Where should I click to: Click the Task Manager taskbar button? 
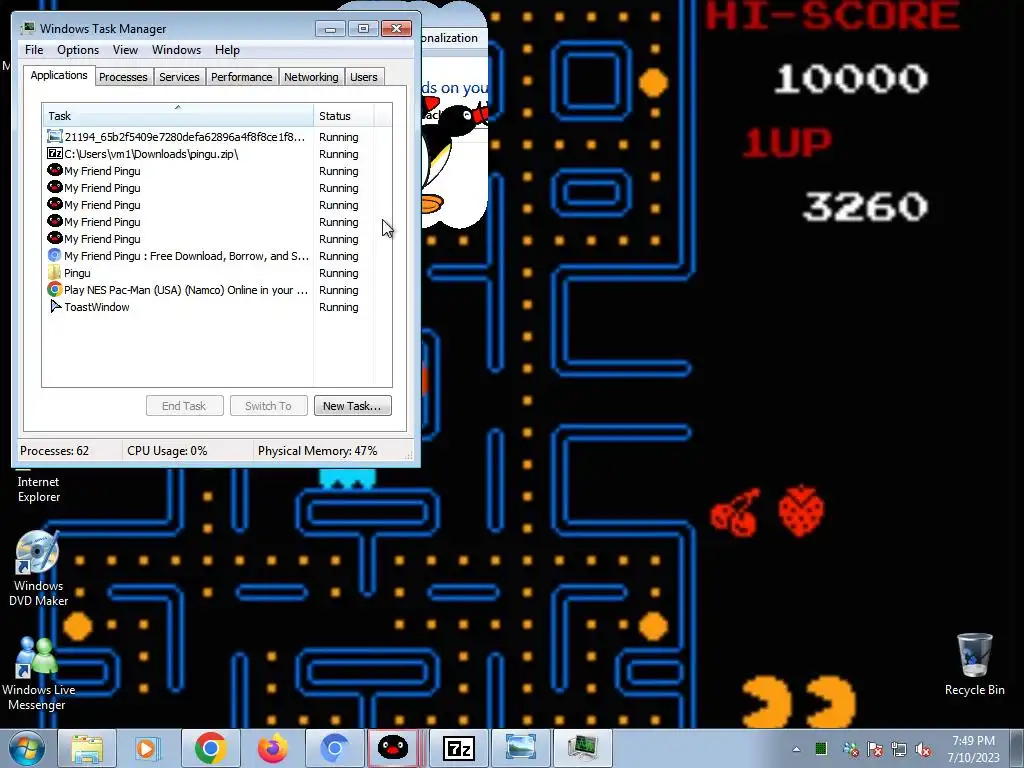coord(583,748)
